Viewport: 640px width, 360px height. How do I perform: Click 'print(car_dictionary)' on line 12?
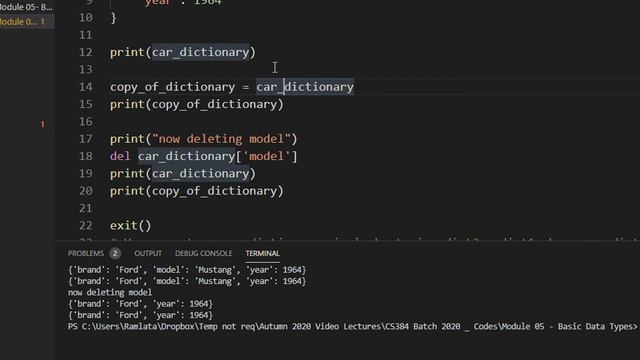tap(183, 52)
